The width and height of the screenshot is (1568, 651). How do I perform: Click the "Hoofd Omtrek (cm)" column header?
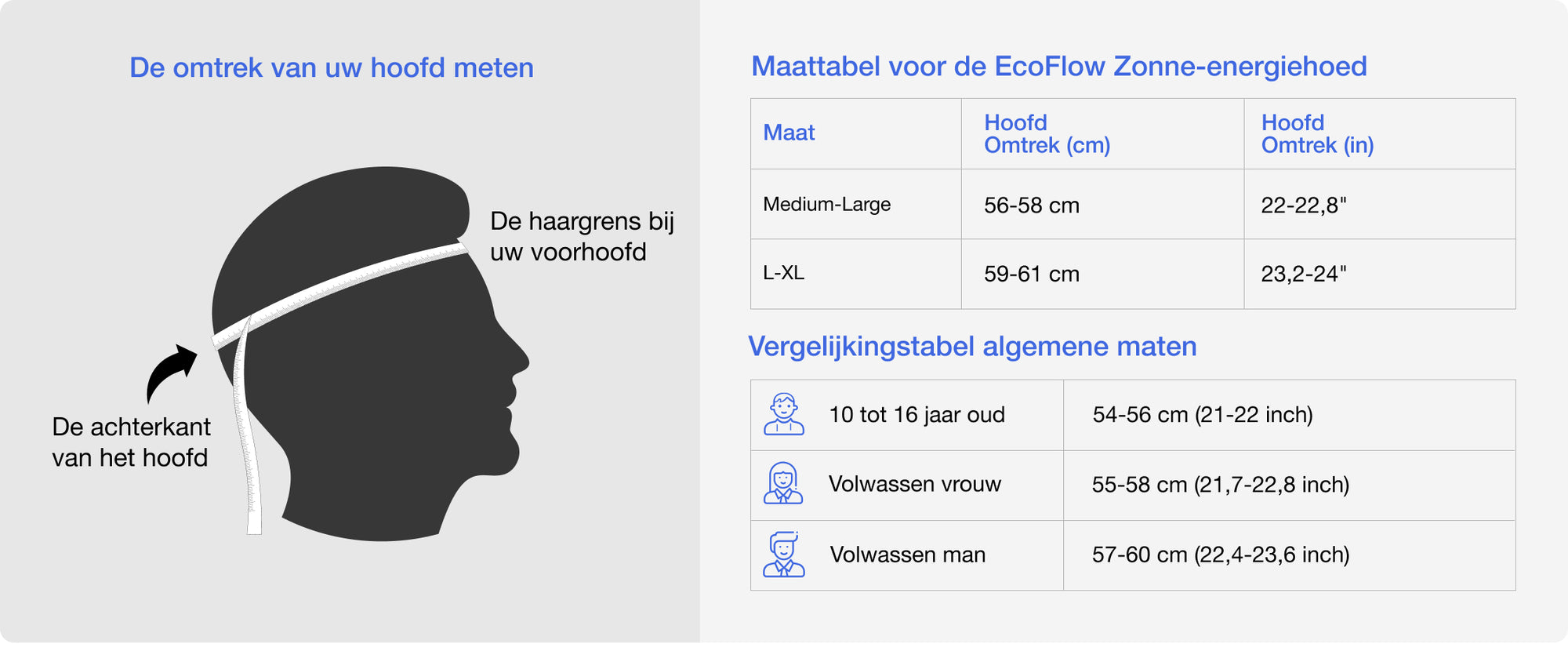pos(1047,133)
